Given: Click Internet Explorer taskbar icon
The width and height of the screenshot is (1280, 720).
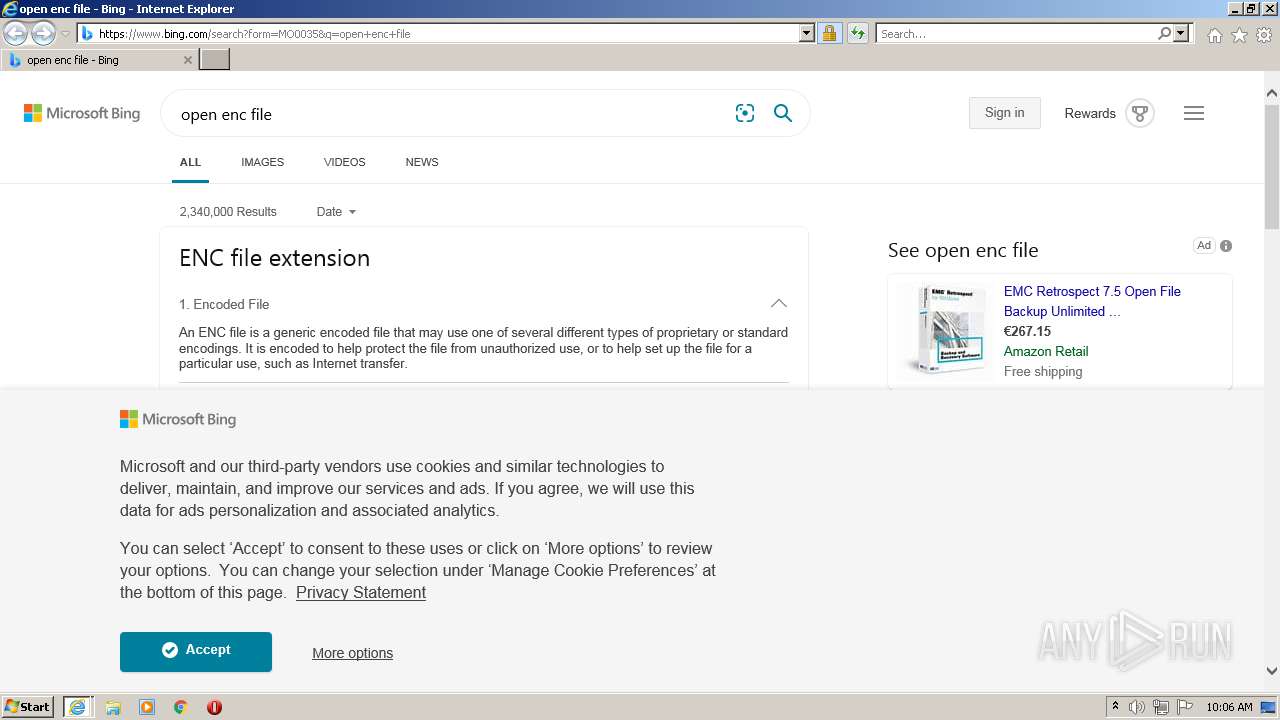Looking at the screenshot, I should (x=77, y=707).
